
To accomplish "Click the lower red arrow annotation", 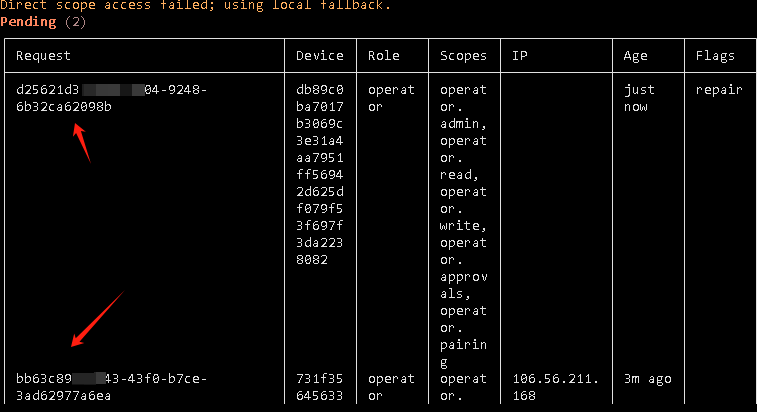I will click(97, 318).
